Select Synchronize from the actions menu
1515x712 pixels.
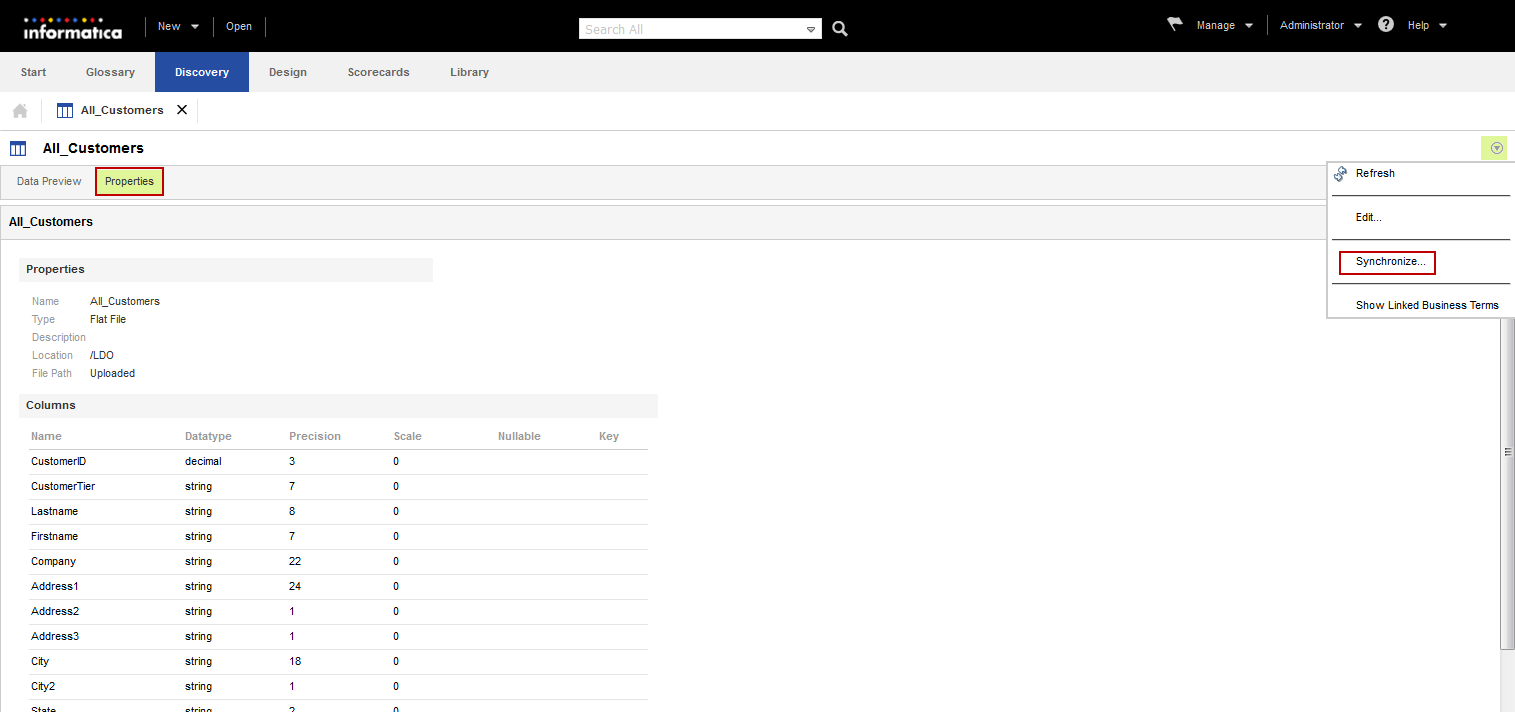point(1390,262)
